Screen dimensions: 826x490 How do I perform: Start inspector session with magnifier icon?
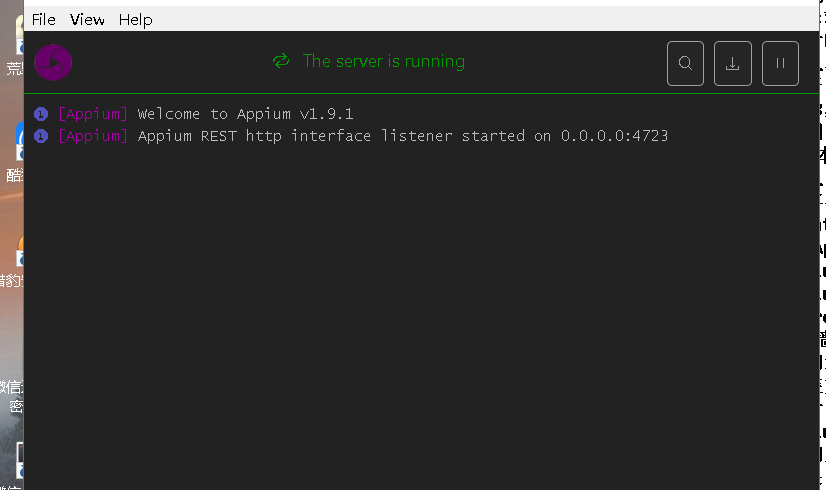[685, 63]
